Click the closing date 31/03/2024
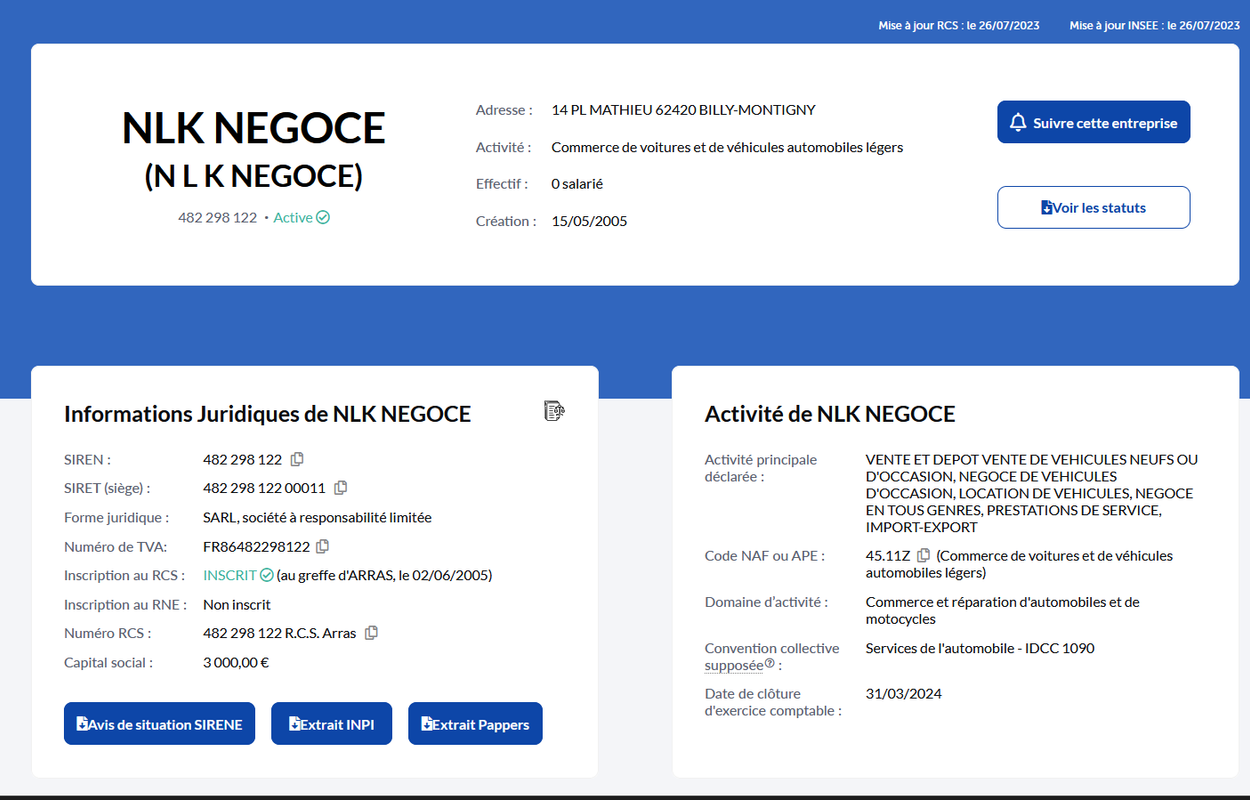 pyautogui.click(x=903, y=693)
